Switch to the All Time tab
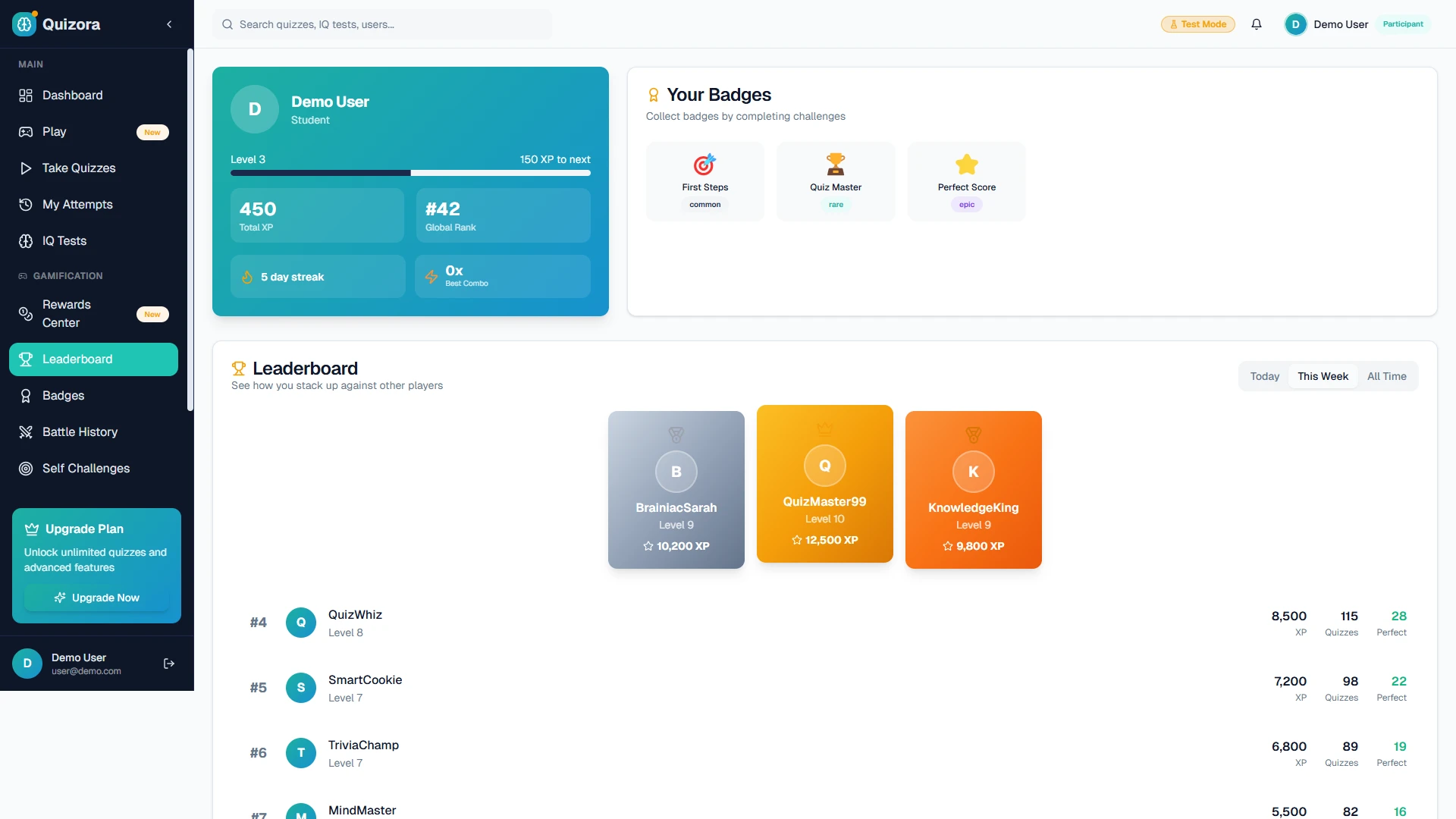 1386,376
